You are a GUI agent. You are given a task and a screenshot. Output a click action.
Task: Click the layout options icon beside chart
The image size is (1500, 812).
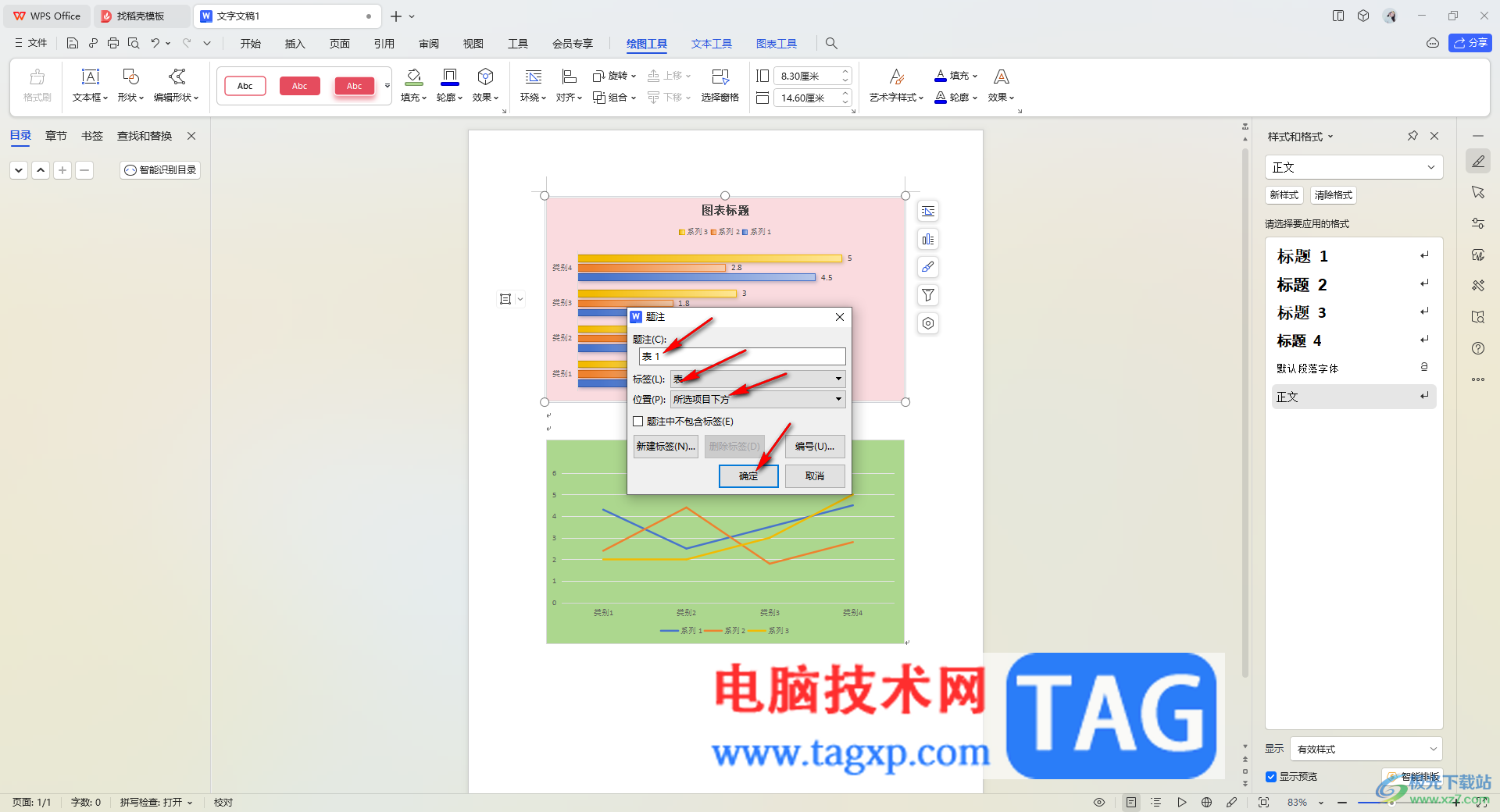coord(927,212)
